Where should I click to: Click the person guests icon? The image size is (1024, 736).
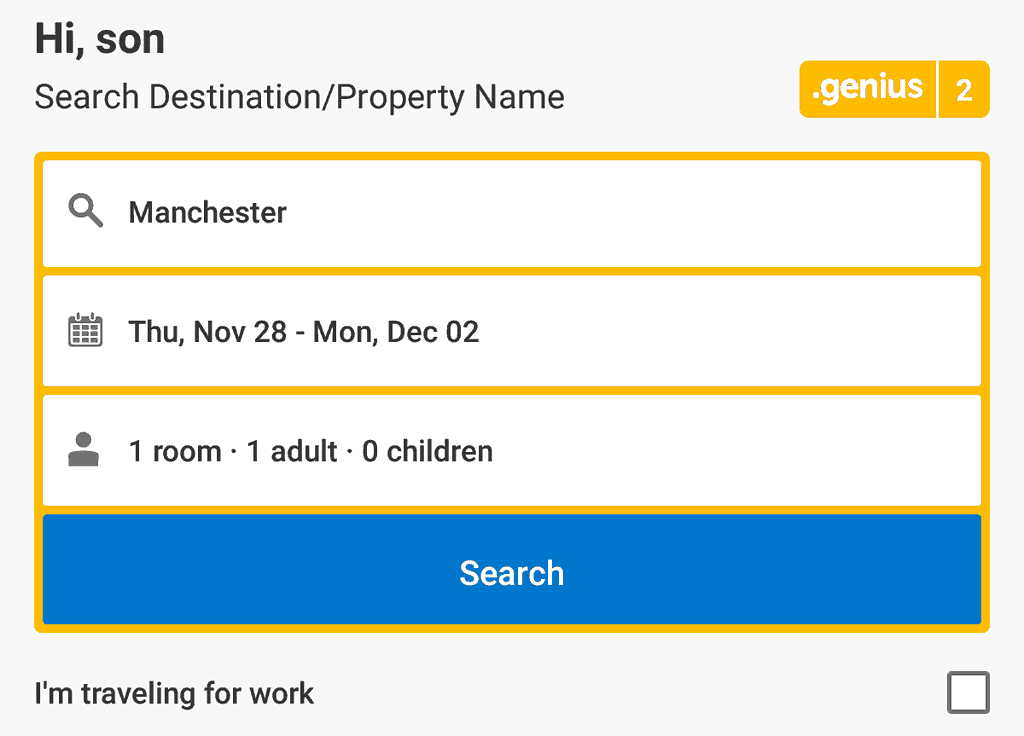click(84, 449)
